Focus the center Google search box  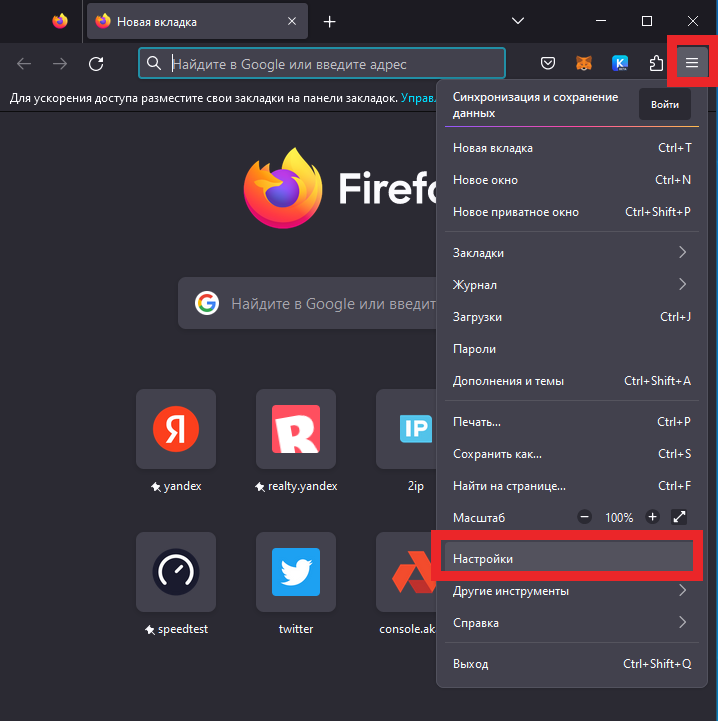click(x=307, y=303)
